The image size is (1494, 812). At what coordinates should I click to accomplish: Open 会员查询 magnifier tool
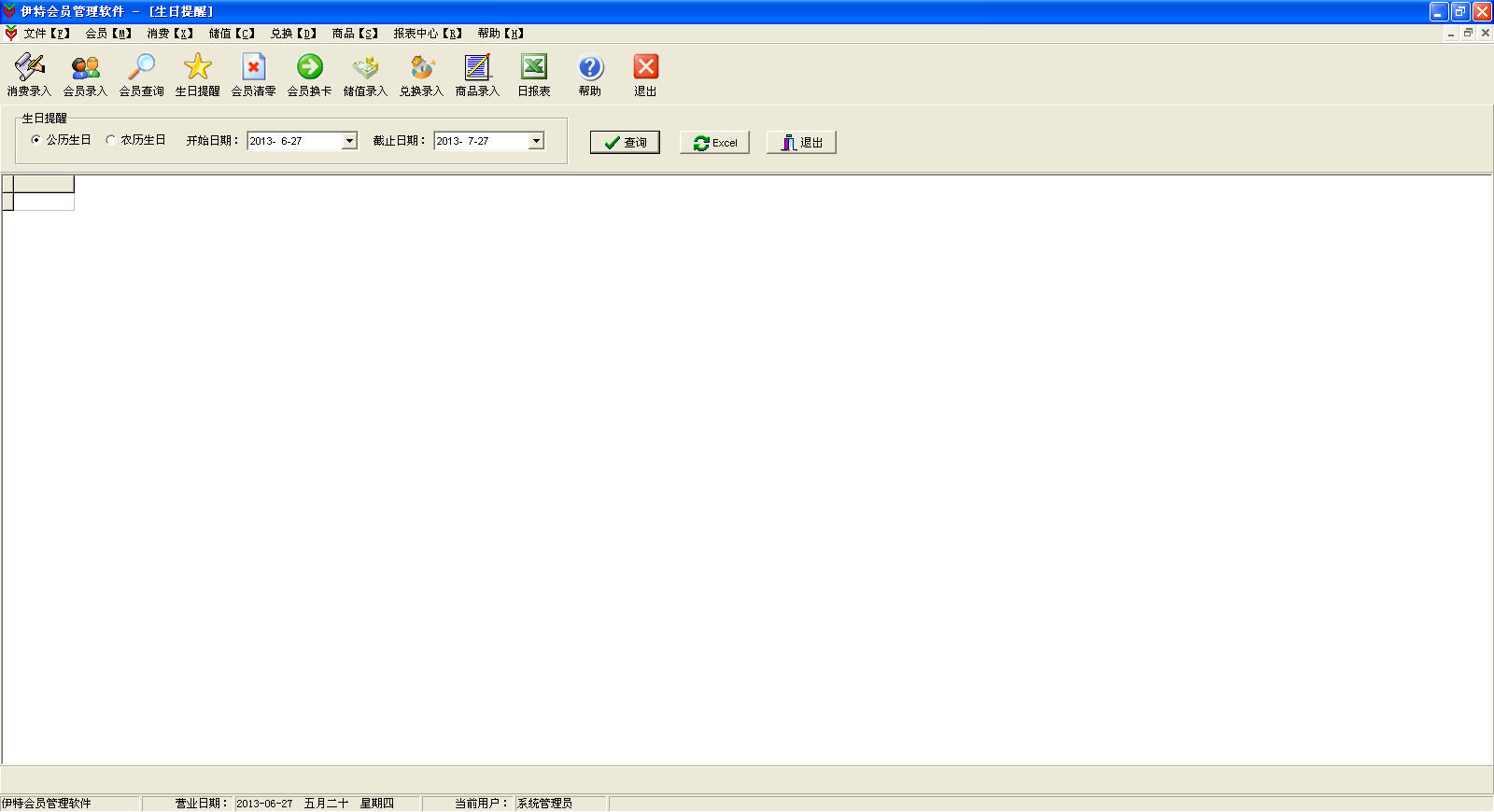tap(141, 75)
